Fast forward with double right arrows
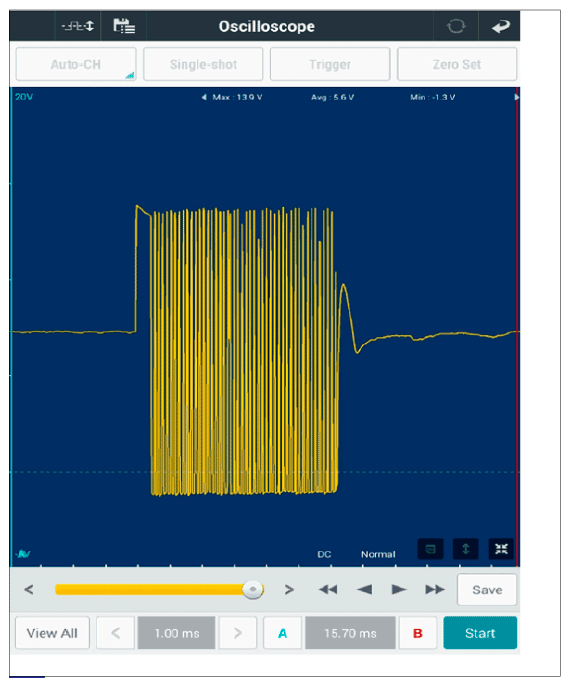The height and width of the screenshot is (687, 570). tap(435, 590)
